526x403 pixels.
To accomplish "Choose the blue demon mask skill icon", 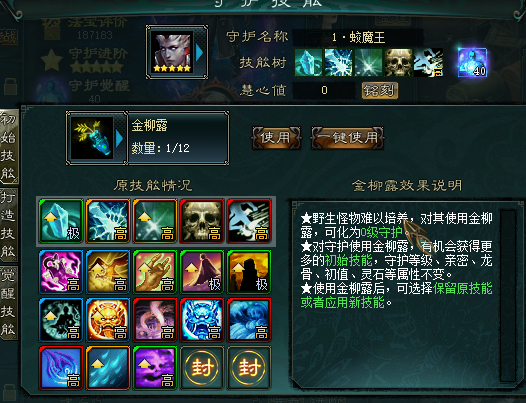I will point(202,320).
